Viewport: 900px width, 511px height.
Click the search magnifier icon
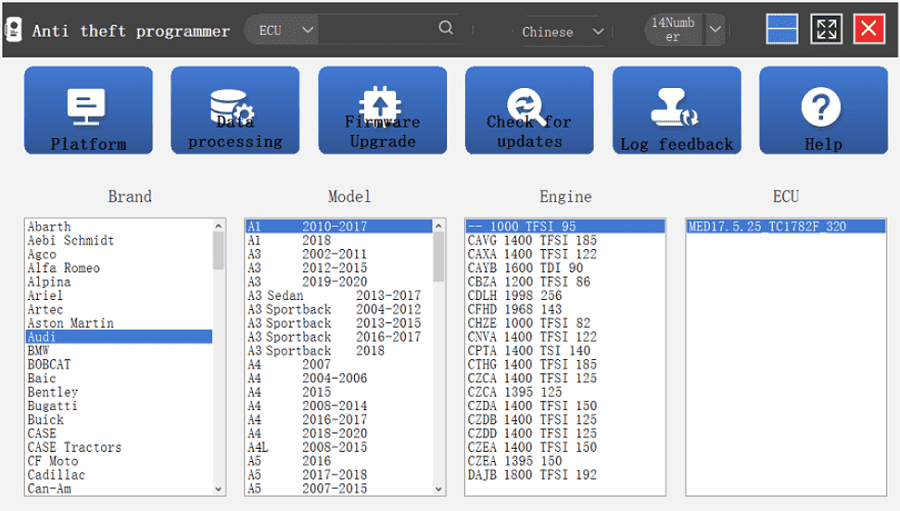(x=445, y=28)
